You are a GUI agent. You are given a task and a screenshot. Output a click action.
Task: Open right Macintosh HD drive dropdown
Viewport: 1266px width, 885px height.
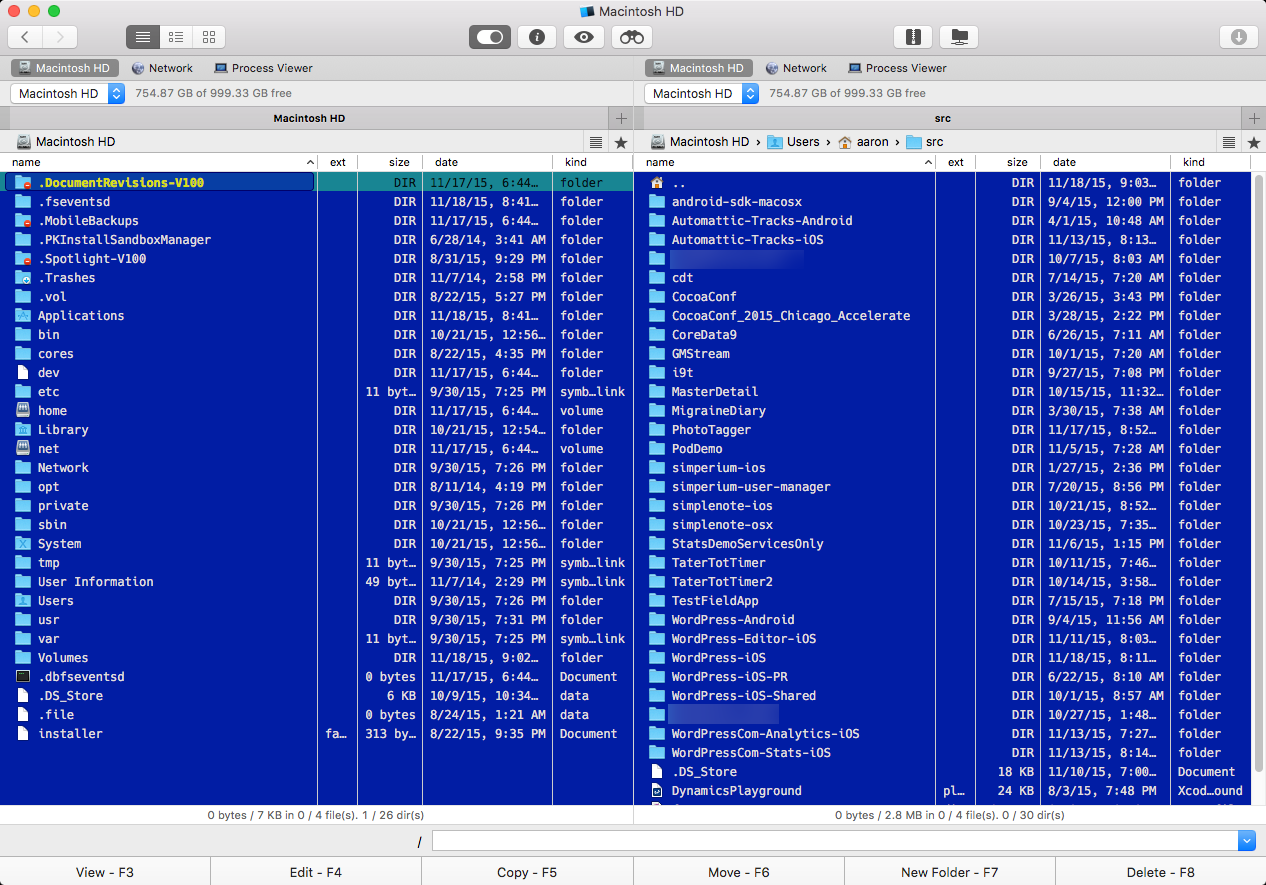pyautogui.click(x=702, y=93)
